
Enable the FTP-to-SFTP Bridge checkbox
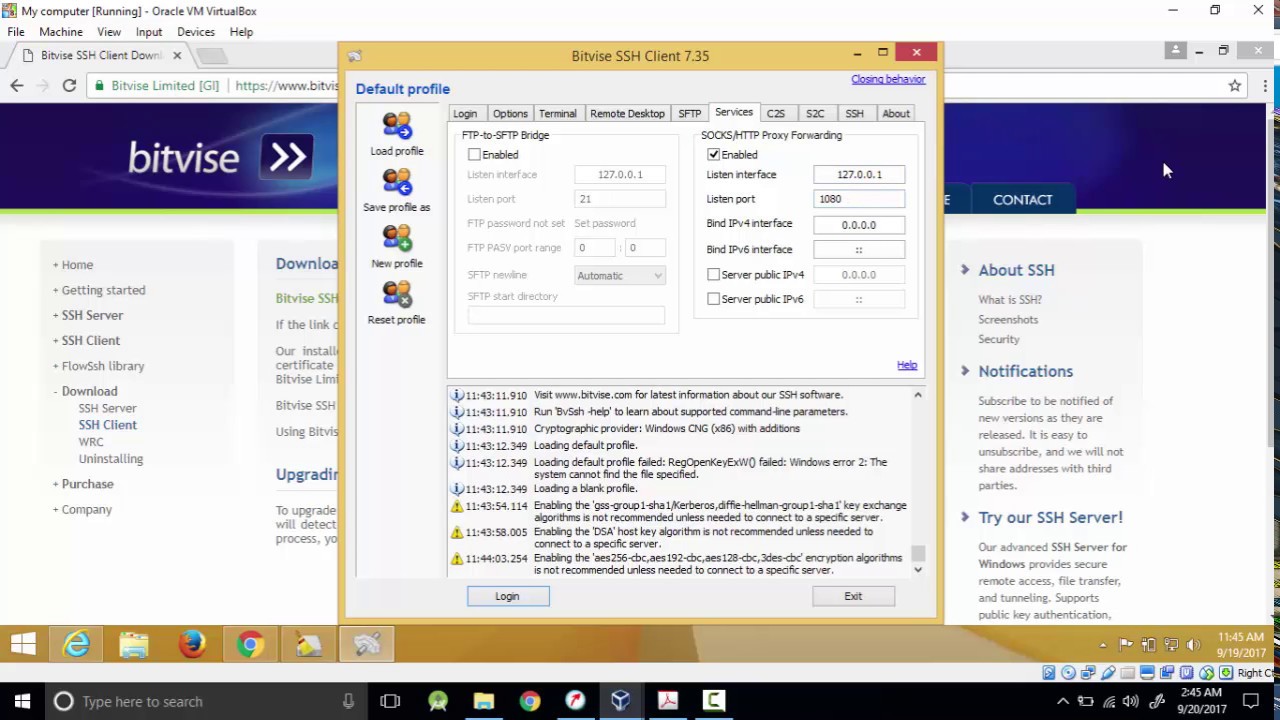(x=474, y=155)
